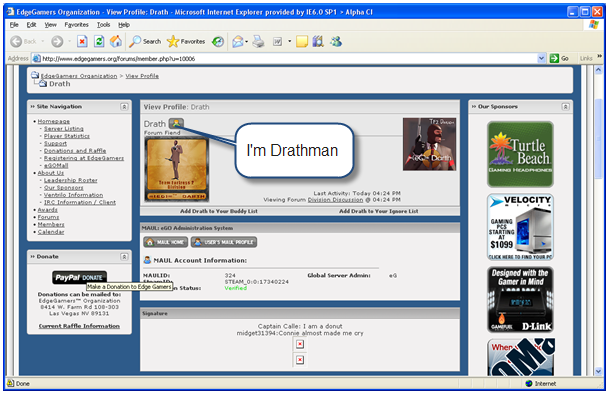Viewport: 609px width, 393px height.
Task: Click the online status icon beside Drath
Action: 176,123
